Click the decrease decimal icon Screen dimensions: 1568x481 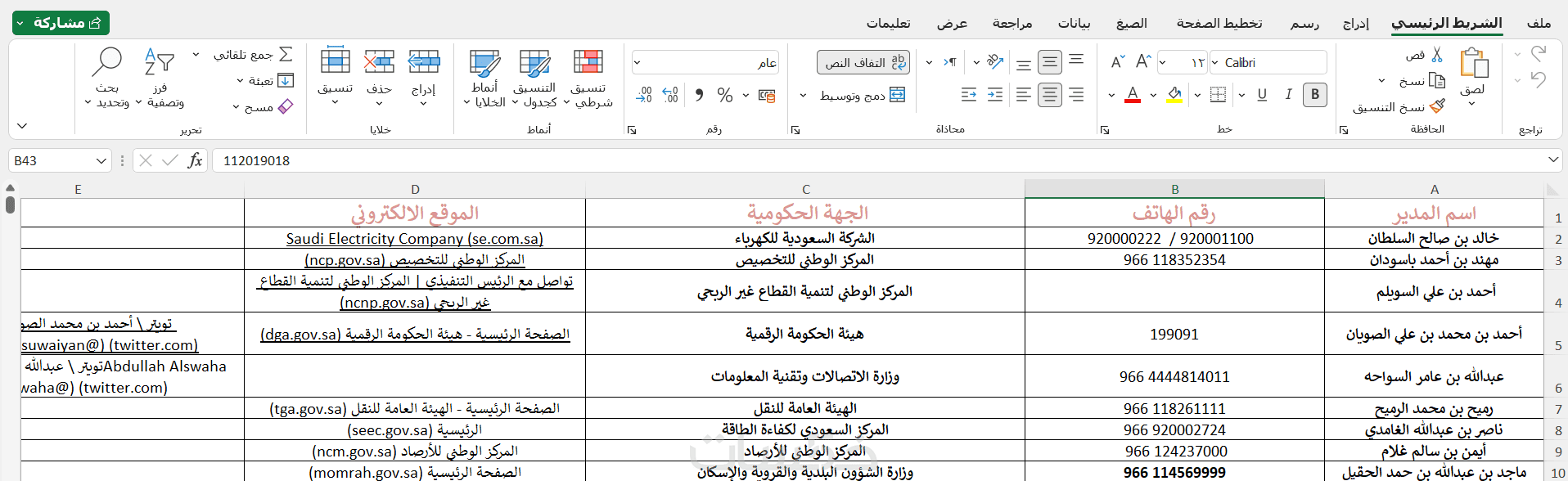[644, 95]
